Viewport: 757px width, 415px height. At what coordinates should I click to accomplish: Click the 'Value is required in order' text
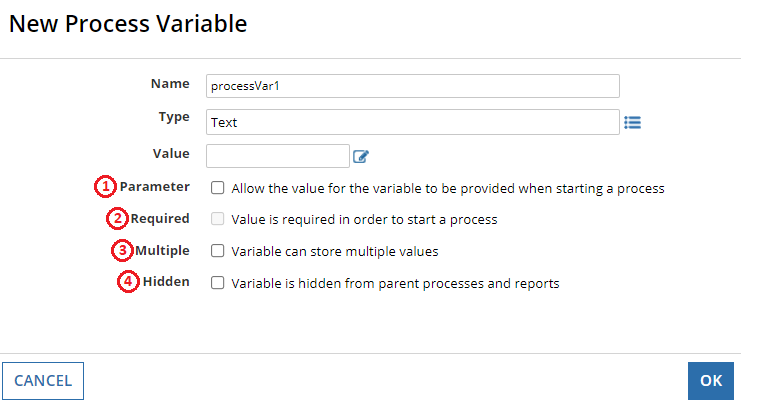coord(364,220)
